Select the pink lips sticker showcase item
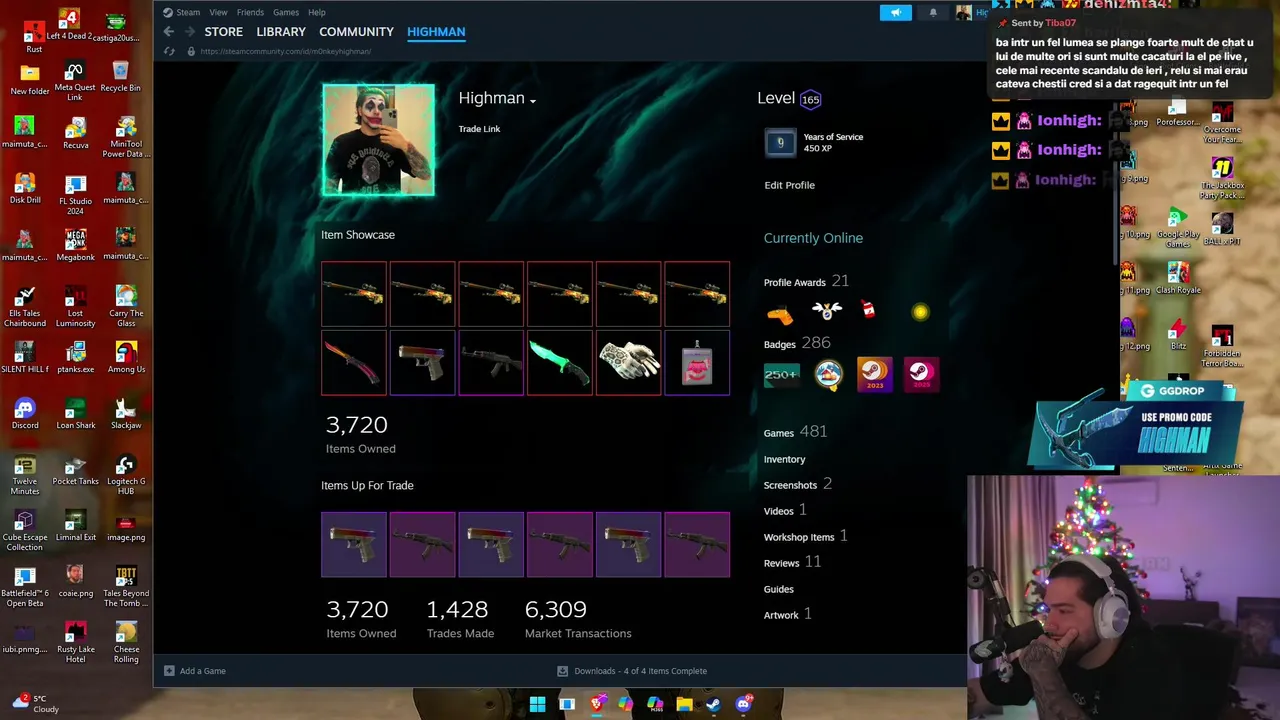Image resolution: width=1280 pixels, height=720 pixels. (x=697, y=362)
